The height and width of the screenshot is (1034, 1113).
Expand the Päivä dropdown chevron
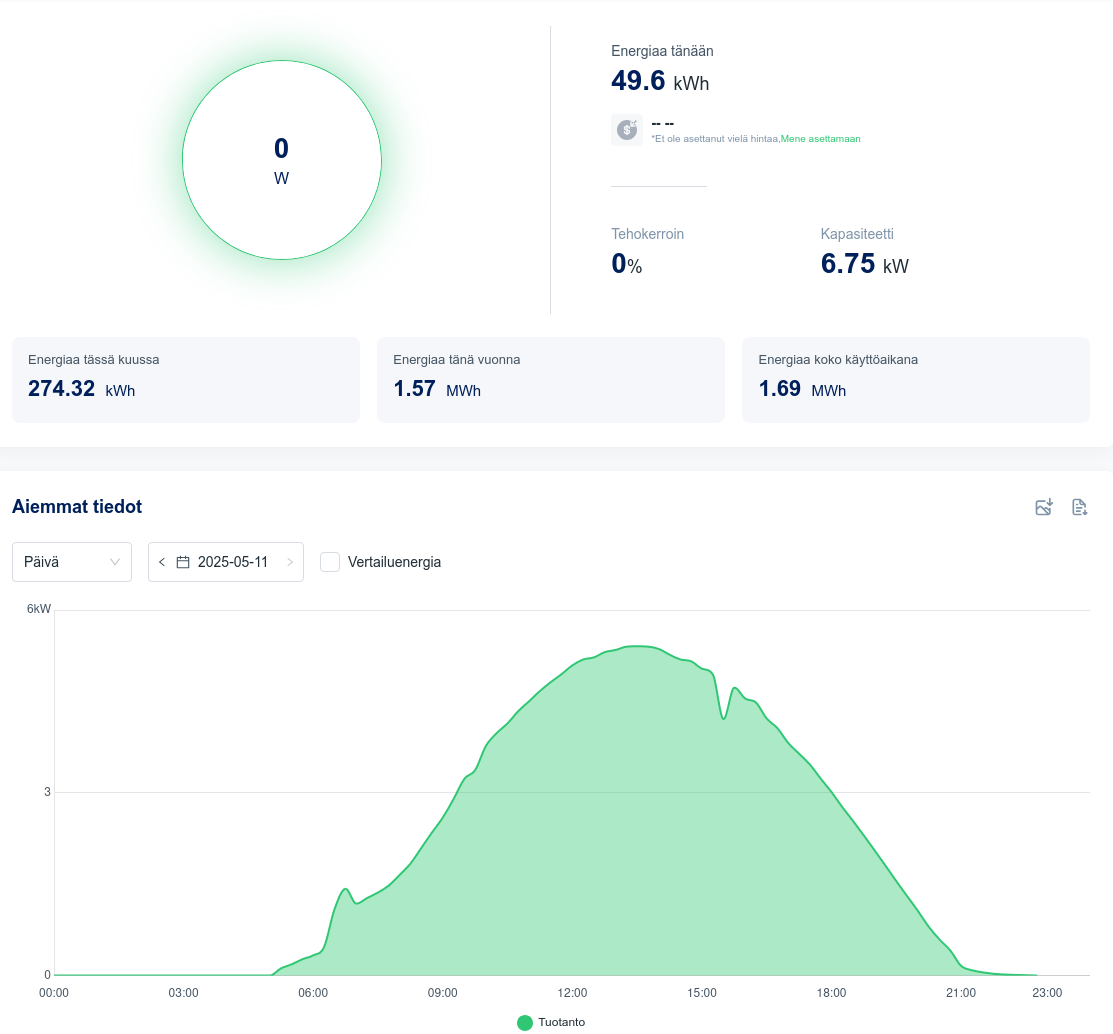(x=114, y=562)
